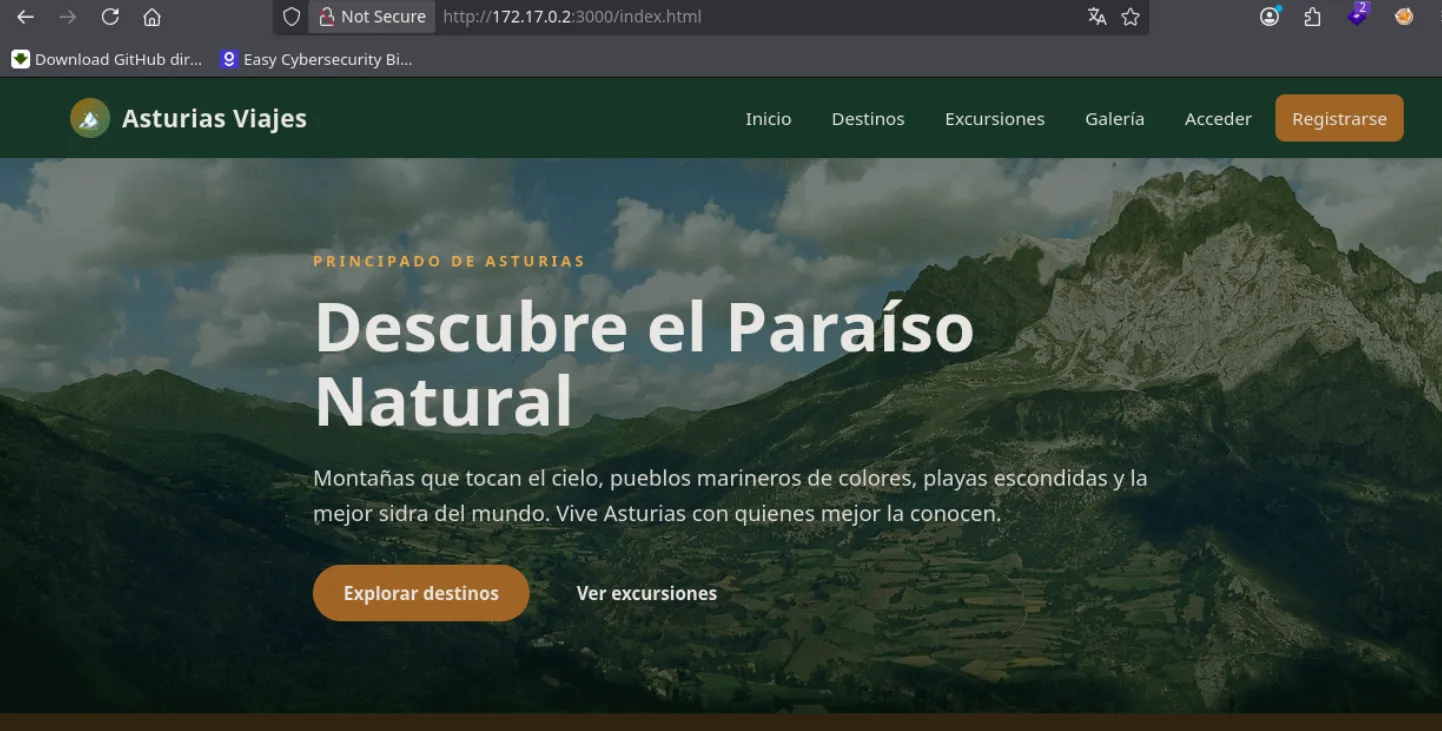Open the Galería navigation item
Screen dimensions: 1442x731
click(x=1115, y=119)
